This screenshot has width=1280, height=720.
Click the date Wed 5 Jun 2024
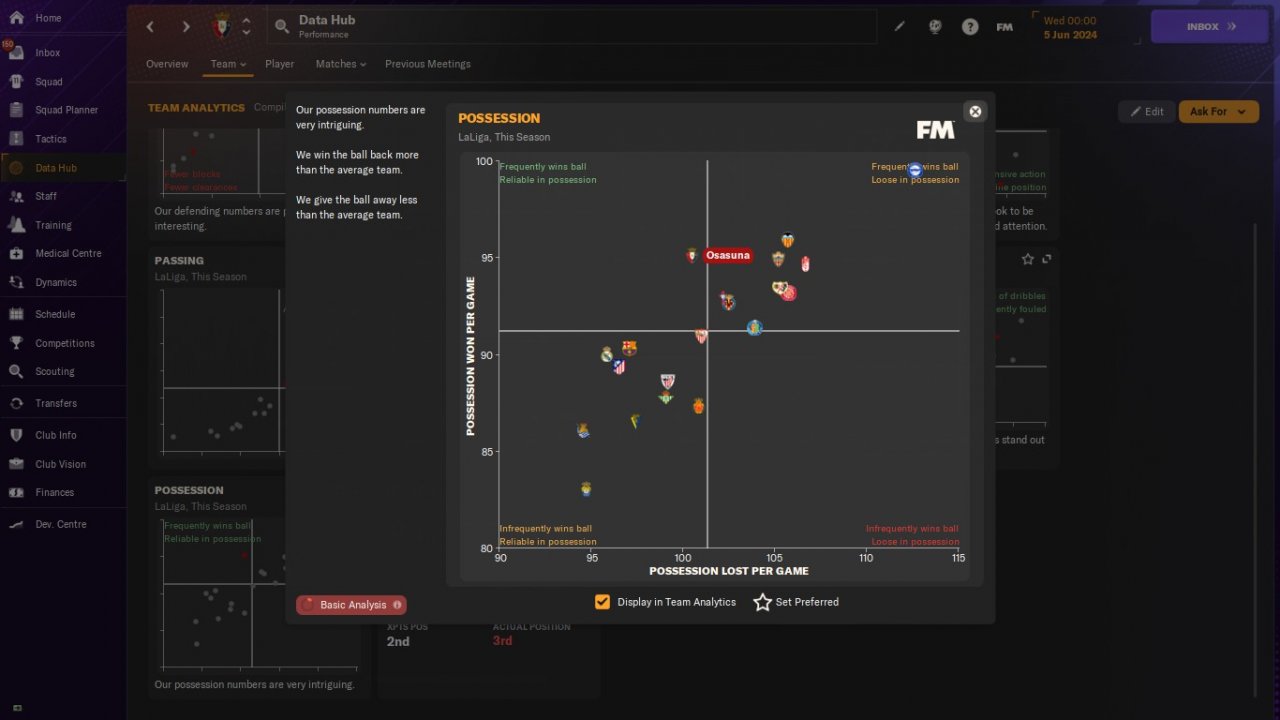tap(1070, 27)
